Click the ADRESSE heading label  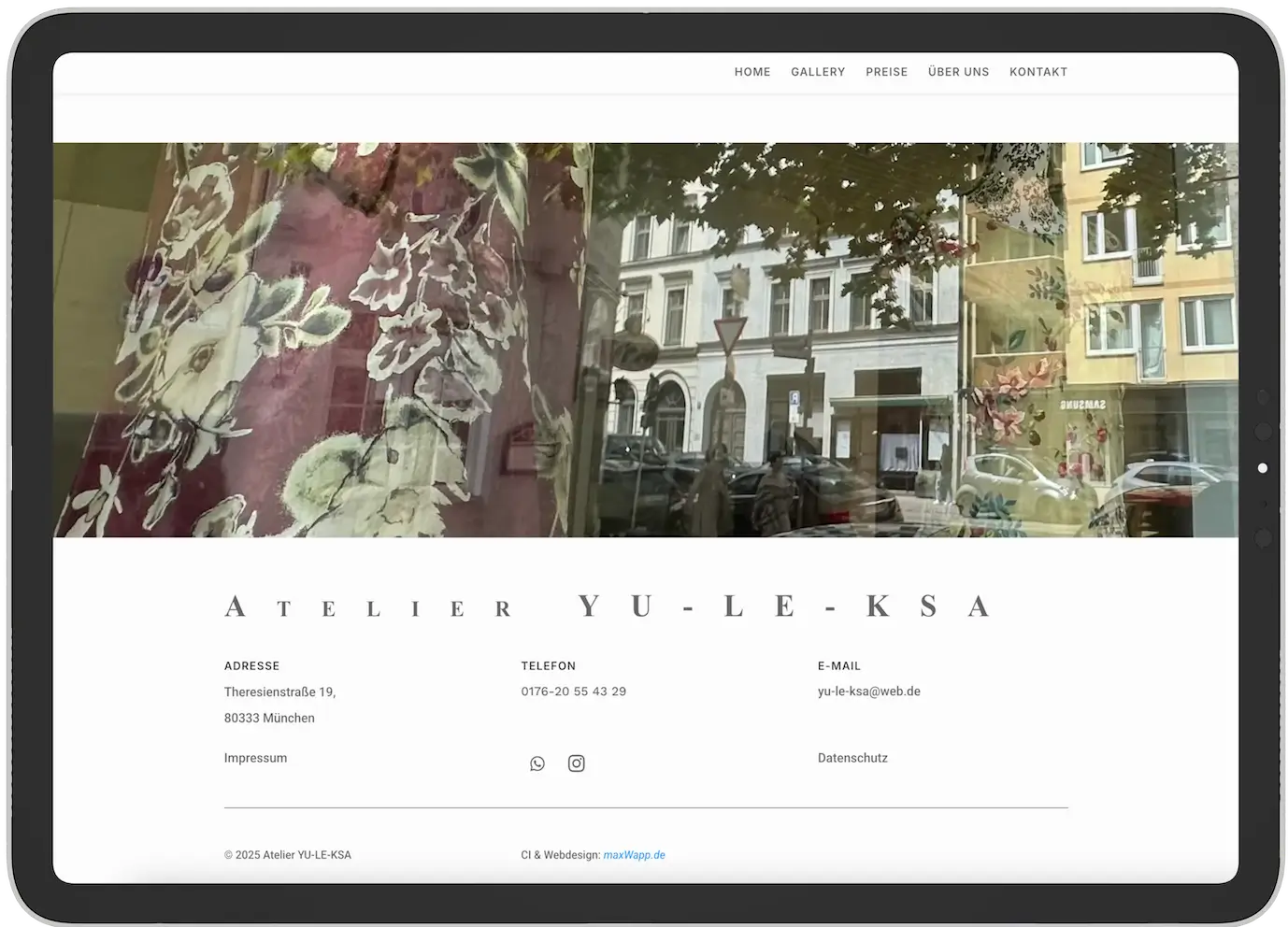tap(251, 665)
